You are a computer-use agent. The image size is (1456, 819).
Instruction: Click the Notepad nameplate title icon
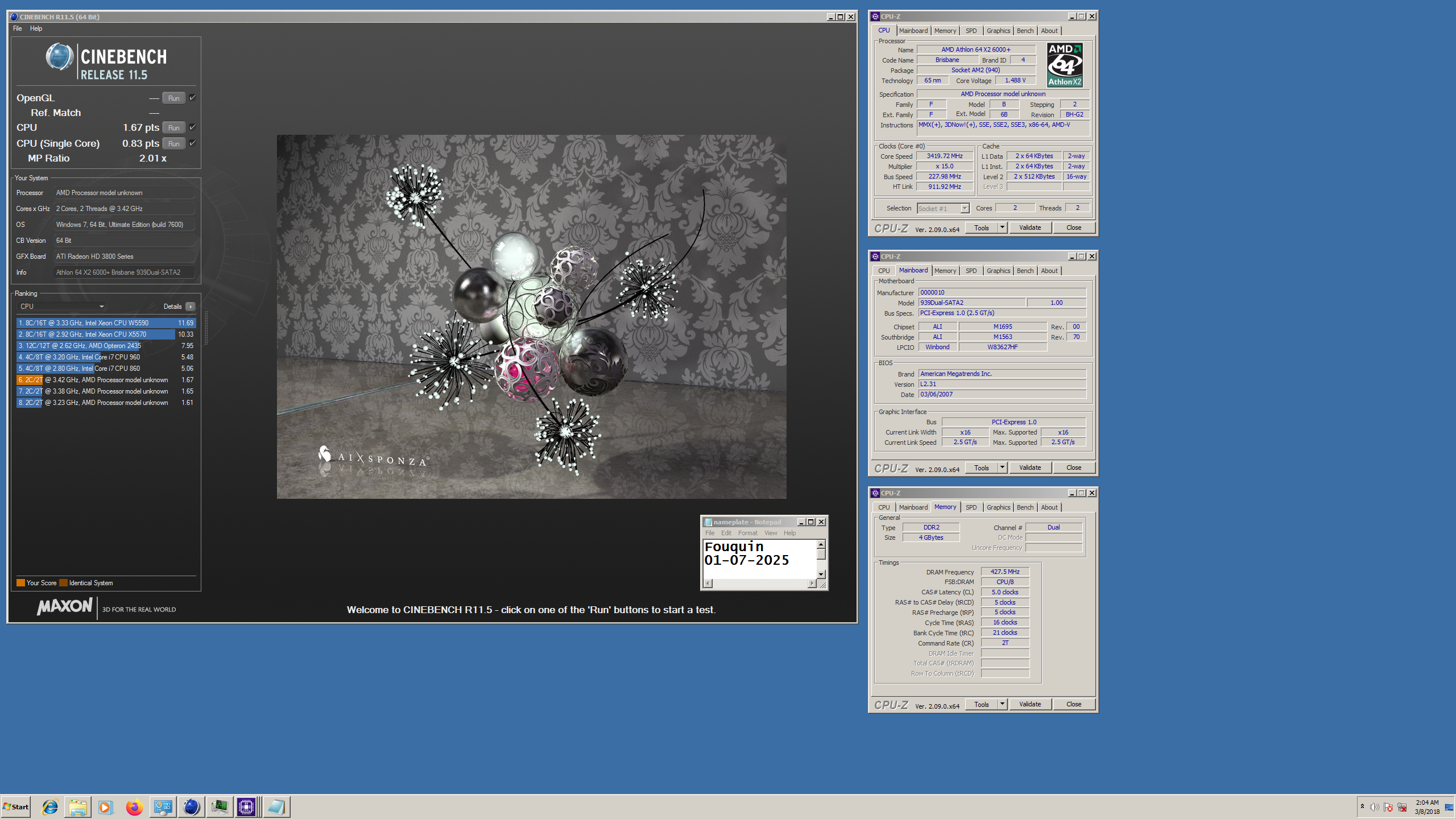tap(708, 522)
